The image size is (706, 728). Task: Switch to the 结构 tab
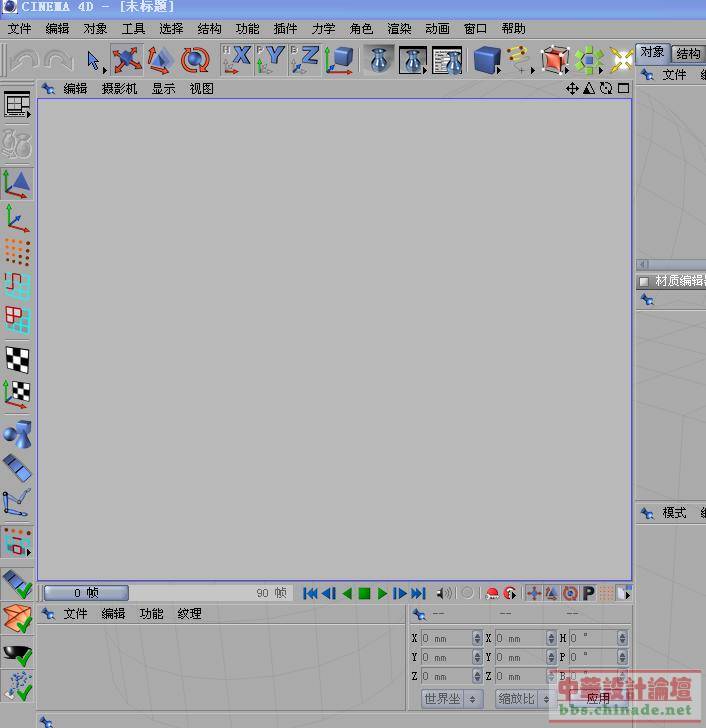click(x=688, y=54)
